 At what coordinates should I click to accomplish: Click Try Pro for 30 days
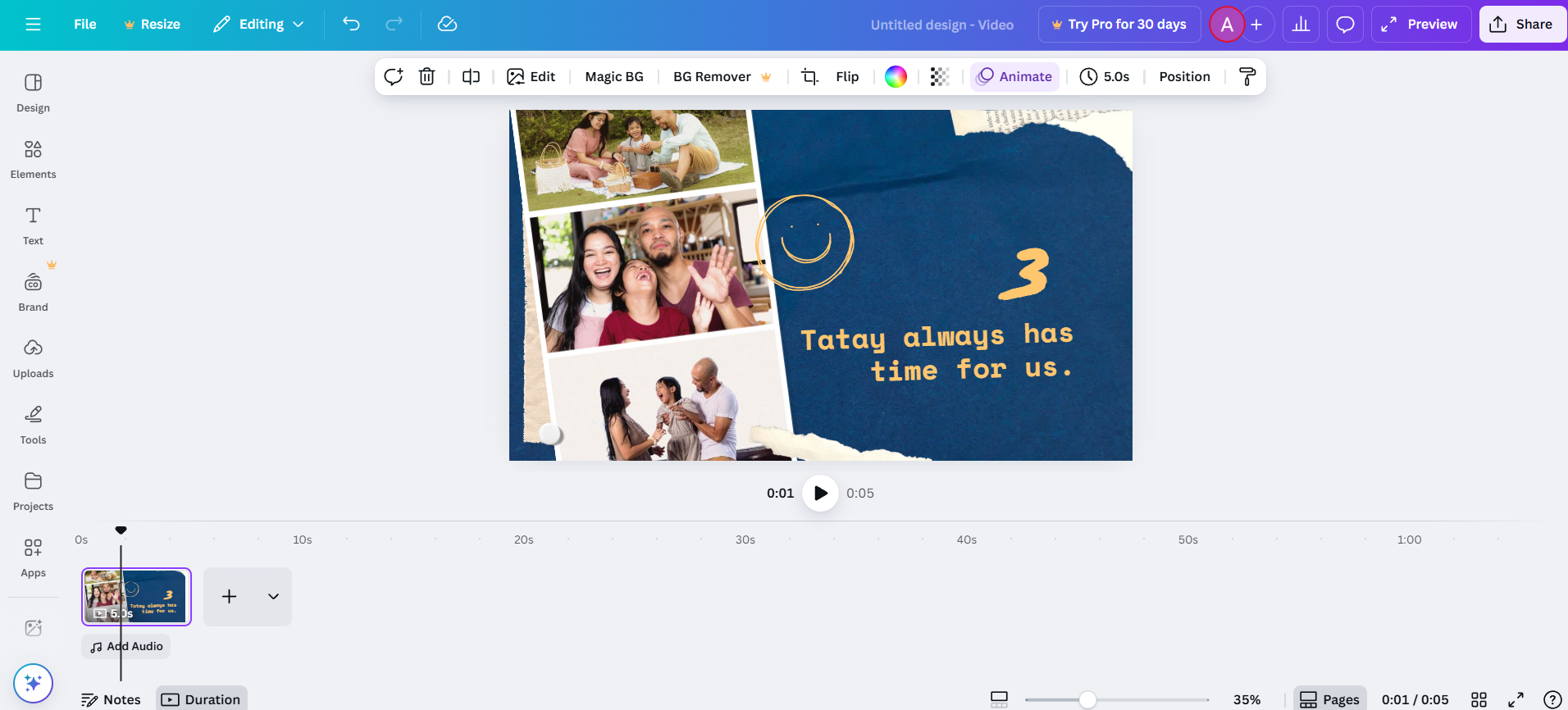1119,25
